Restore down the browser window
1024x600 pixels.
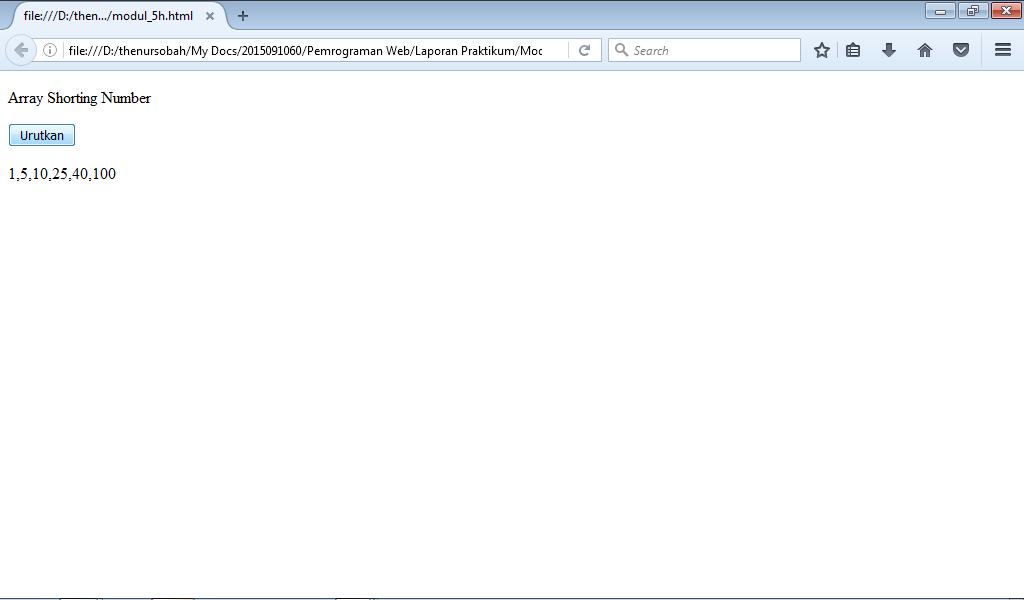pos(971,10)
